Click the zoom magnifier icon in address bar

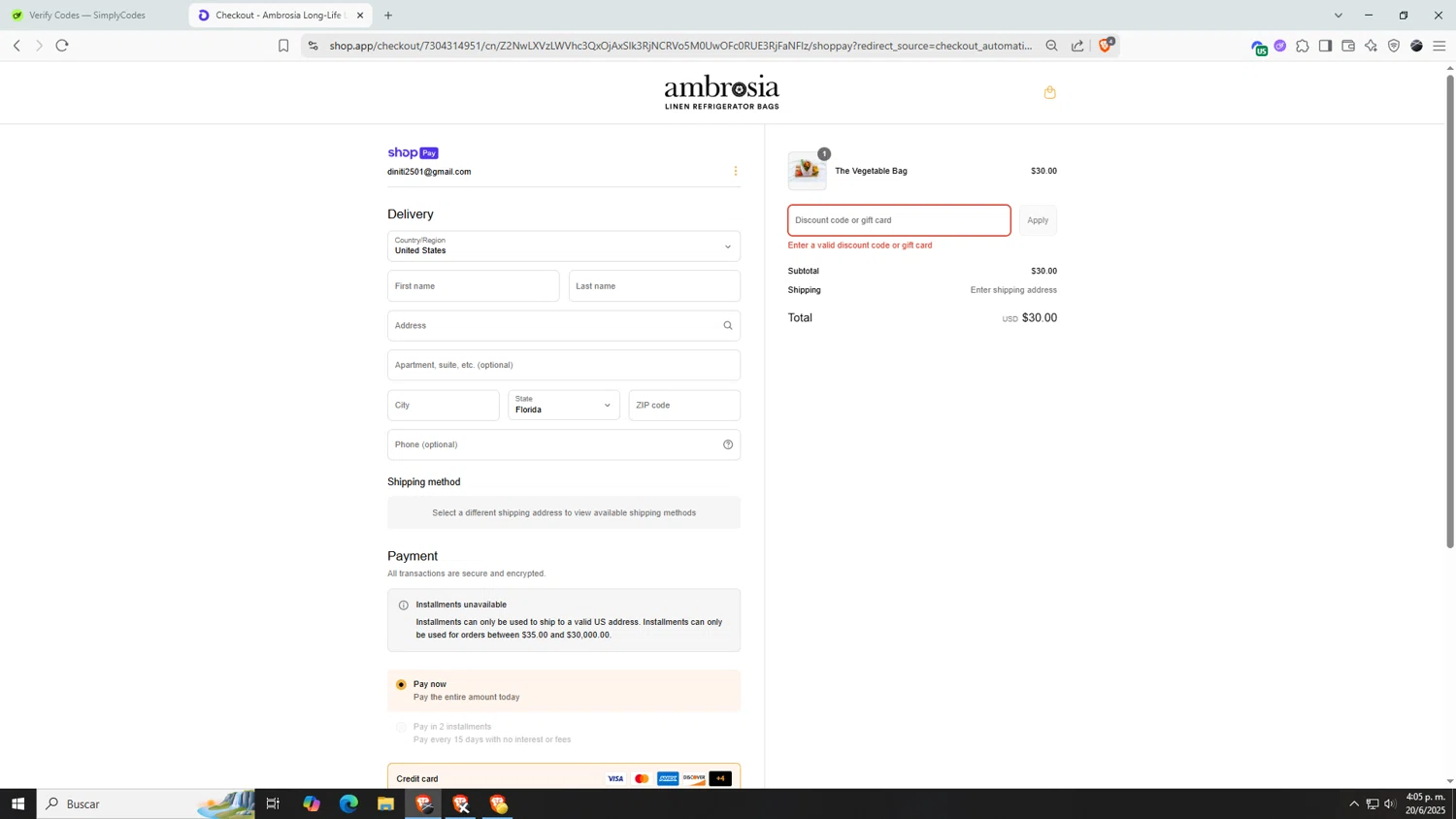pyautogui.click(x=1051, y=46)
